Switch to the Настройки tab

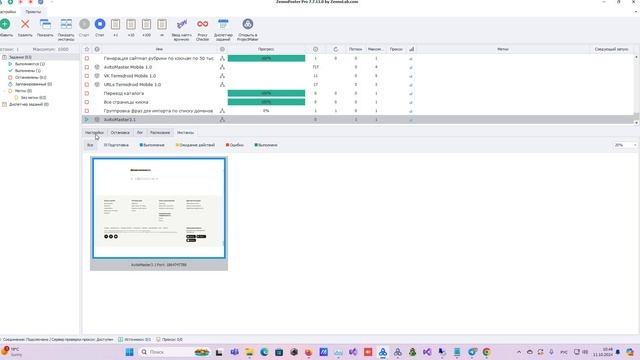(94, 133)
